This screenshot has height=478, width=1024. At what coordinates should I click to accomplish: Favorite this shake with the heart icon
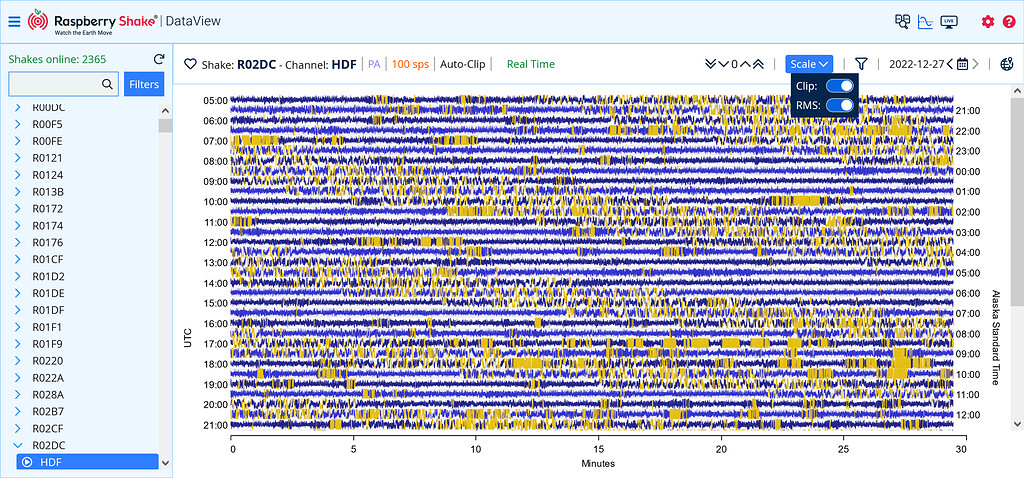point(190,64)
